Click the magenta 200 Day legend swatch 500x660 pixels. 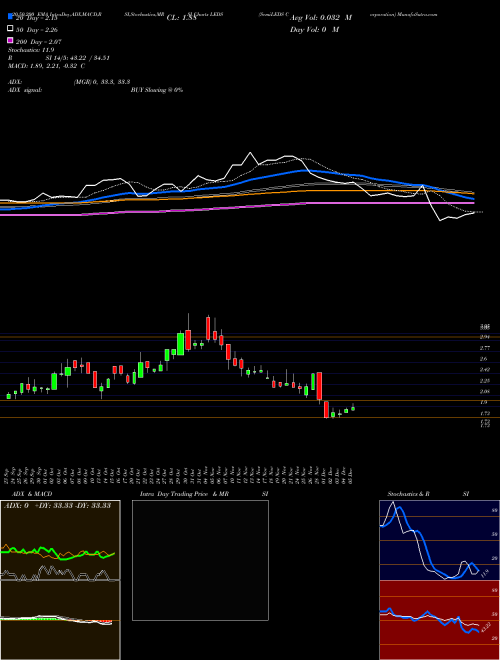click(x=10, y=40)
